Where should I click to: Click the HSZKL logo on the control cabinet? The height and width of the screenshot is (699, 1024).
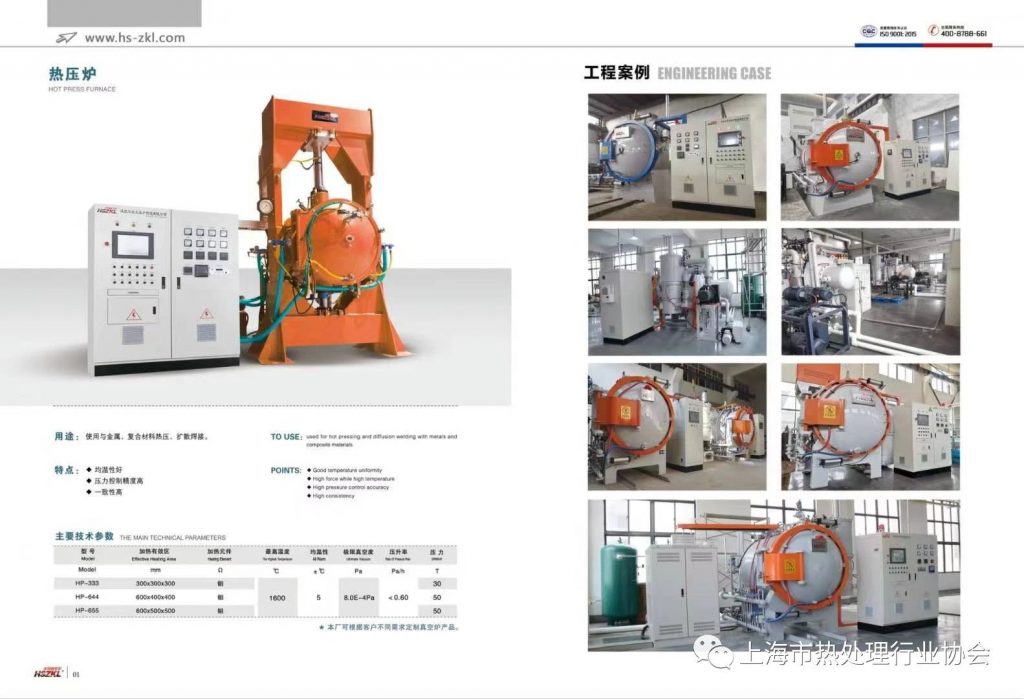(x=109, y=210)
